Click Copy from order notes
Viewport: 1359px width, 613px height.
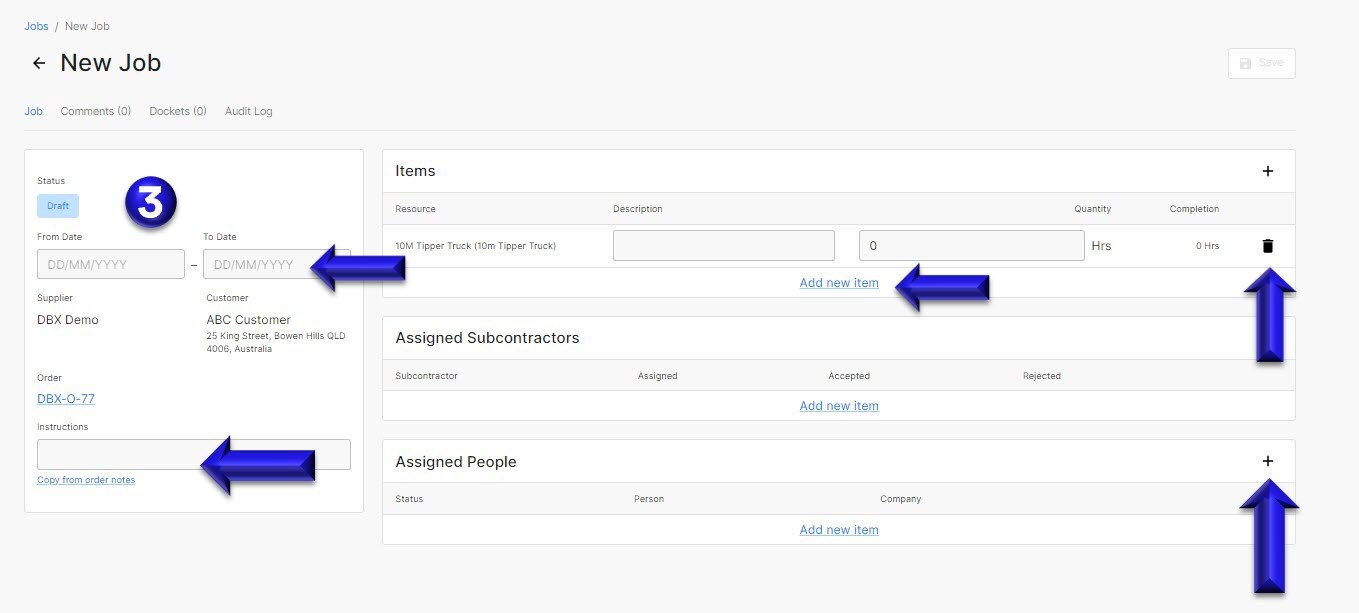[86, 479]
